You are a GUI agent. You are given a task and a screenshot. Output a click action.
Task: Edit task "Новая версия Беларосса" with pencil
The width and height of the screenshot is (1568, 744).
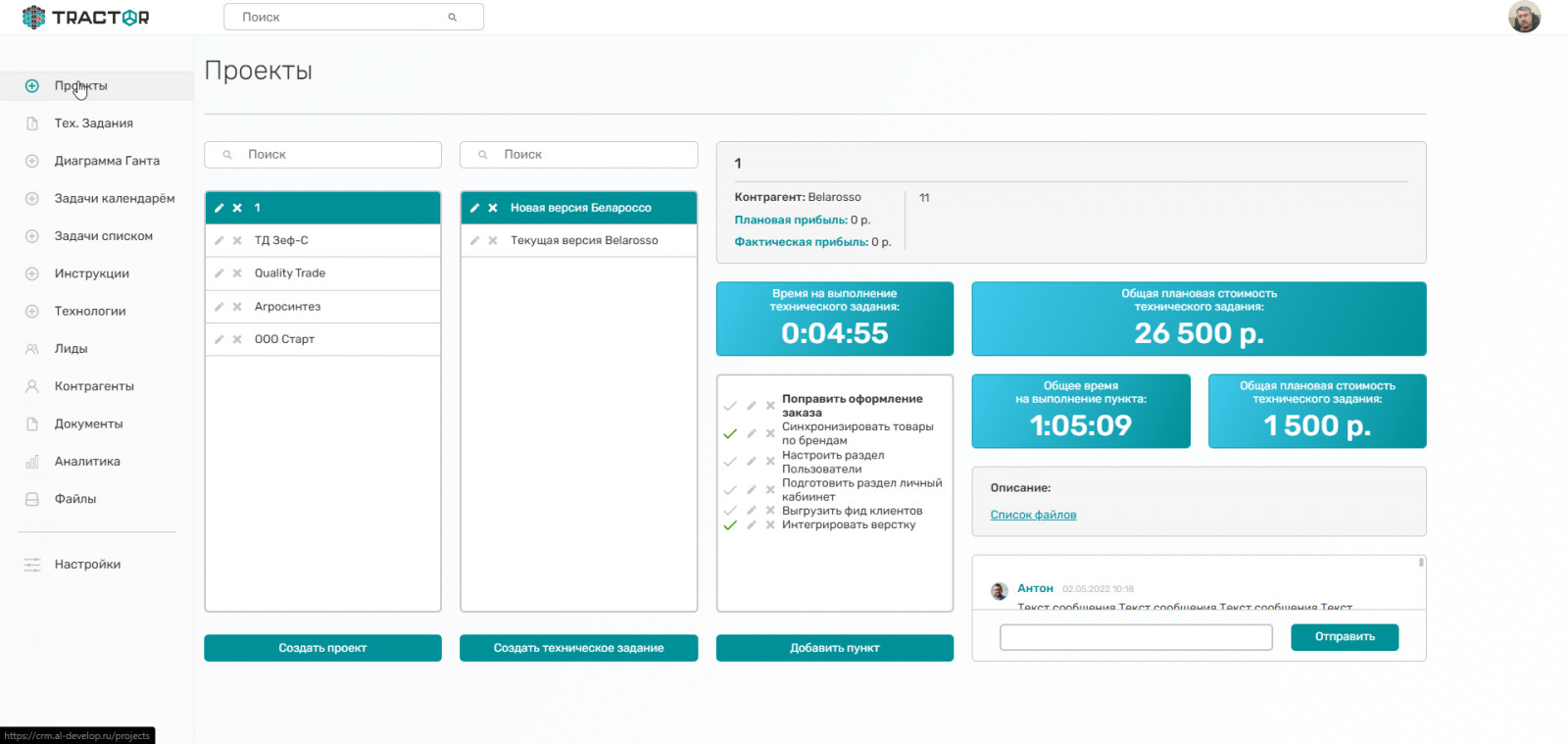click(x=475, y=208)
